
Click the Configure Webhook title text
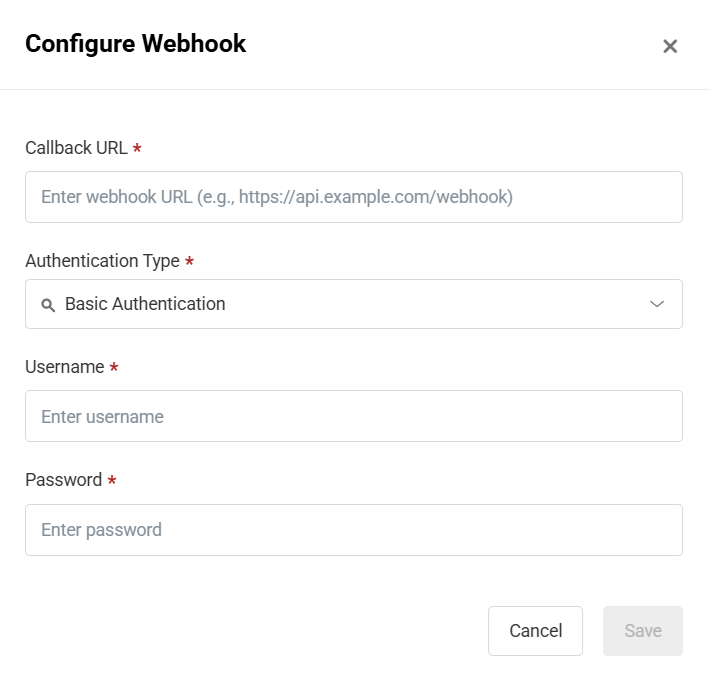click(x=135, y=44)
